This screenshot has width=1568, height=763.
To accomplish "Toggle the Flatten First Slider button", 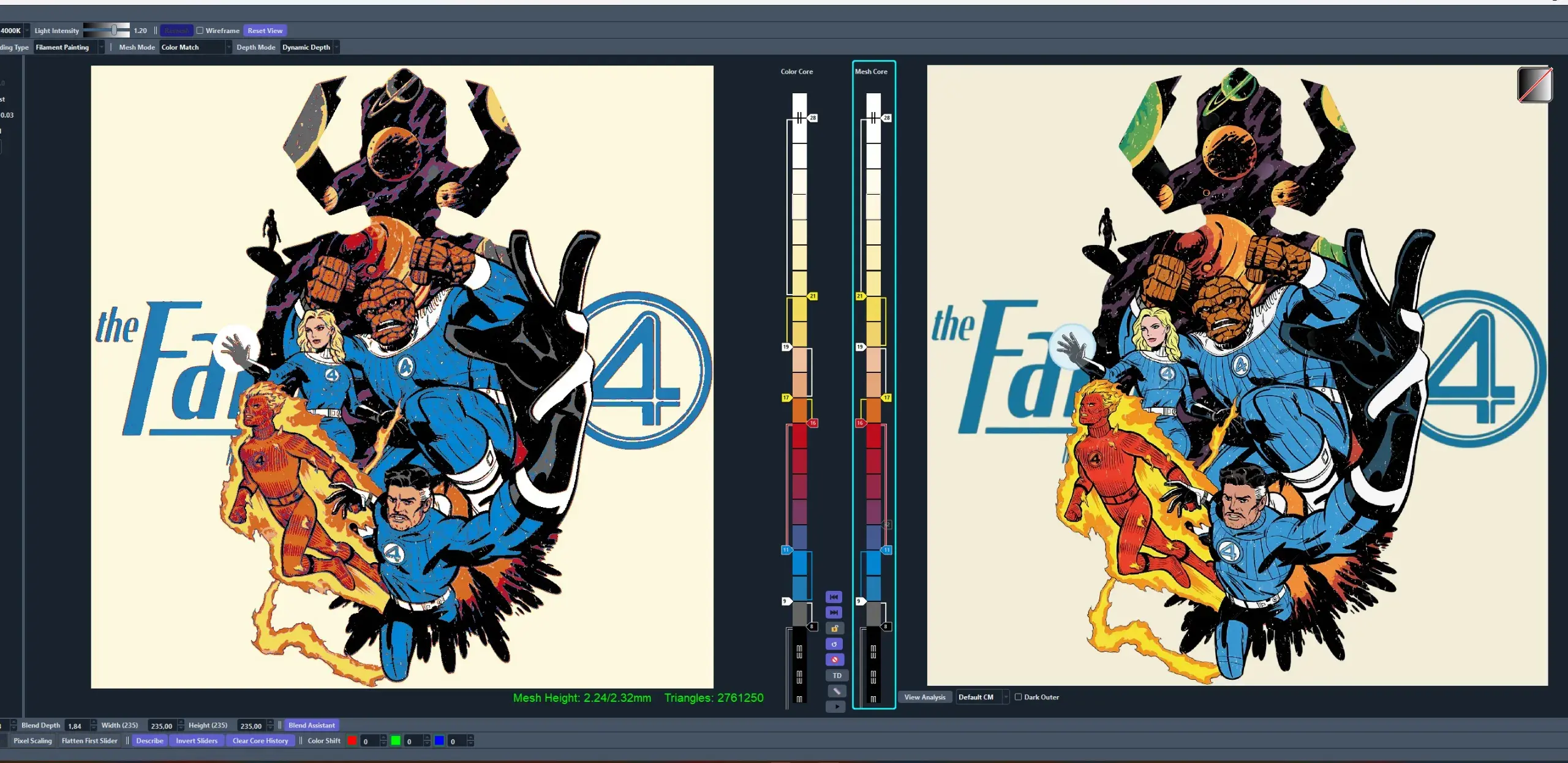I will click(89, 741).
